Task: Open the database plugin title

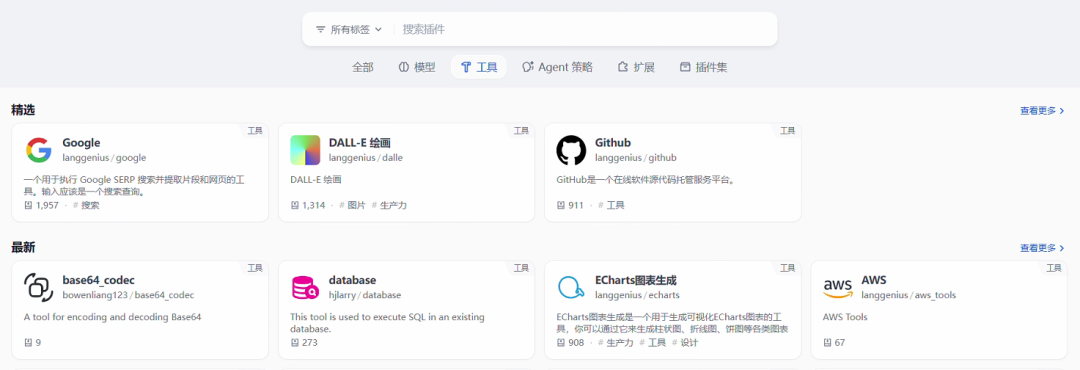Action: (352, 280)
